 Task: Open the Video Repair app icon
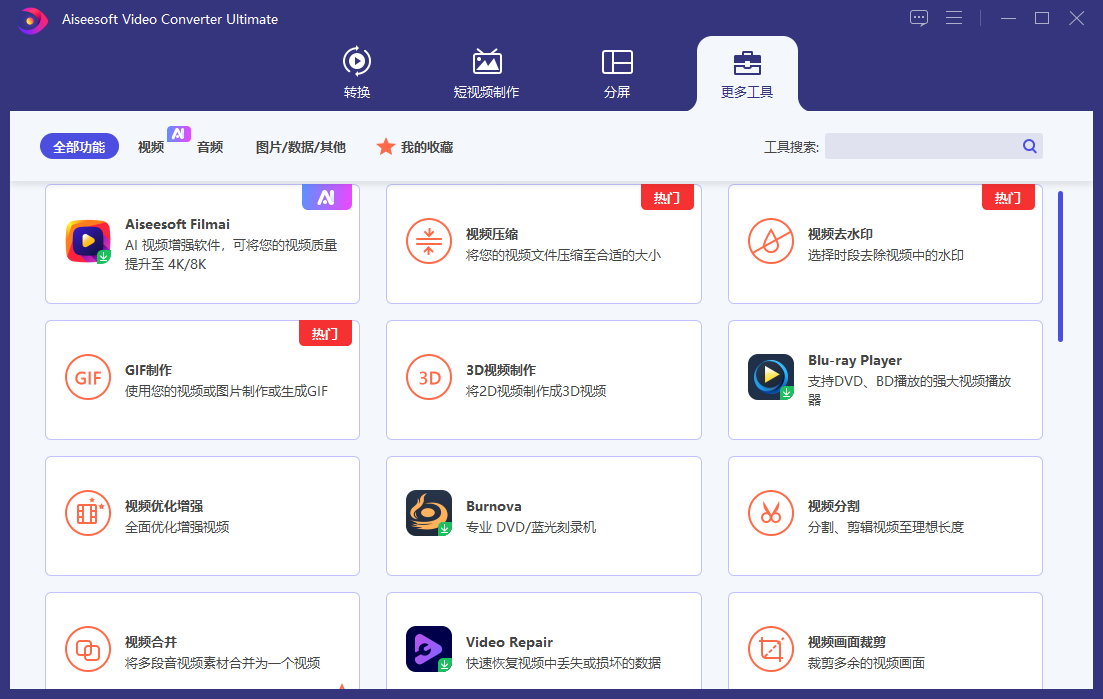coord(428,649)
